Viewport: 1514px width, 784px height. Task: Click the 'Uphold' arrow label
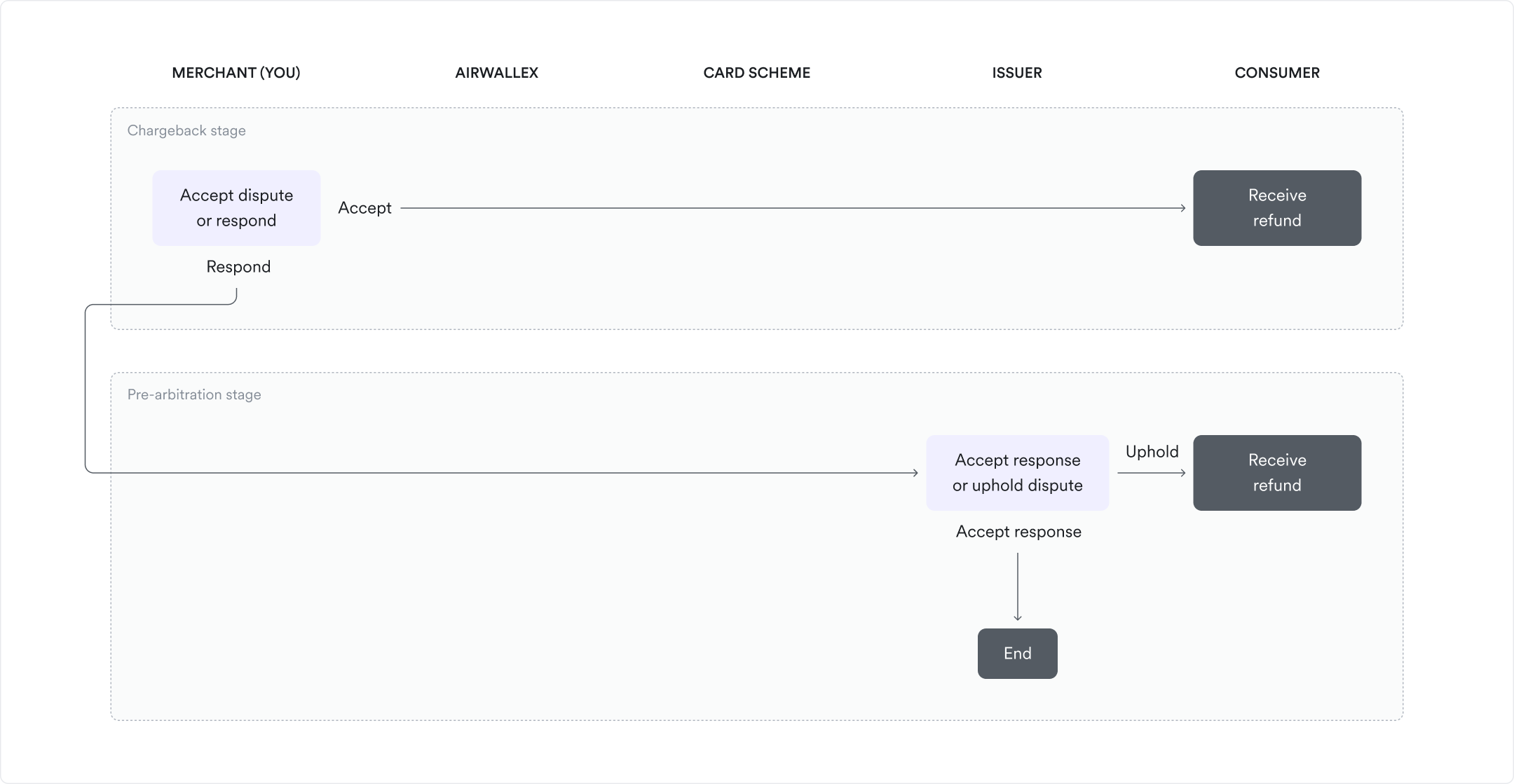coord(1152,452)
